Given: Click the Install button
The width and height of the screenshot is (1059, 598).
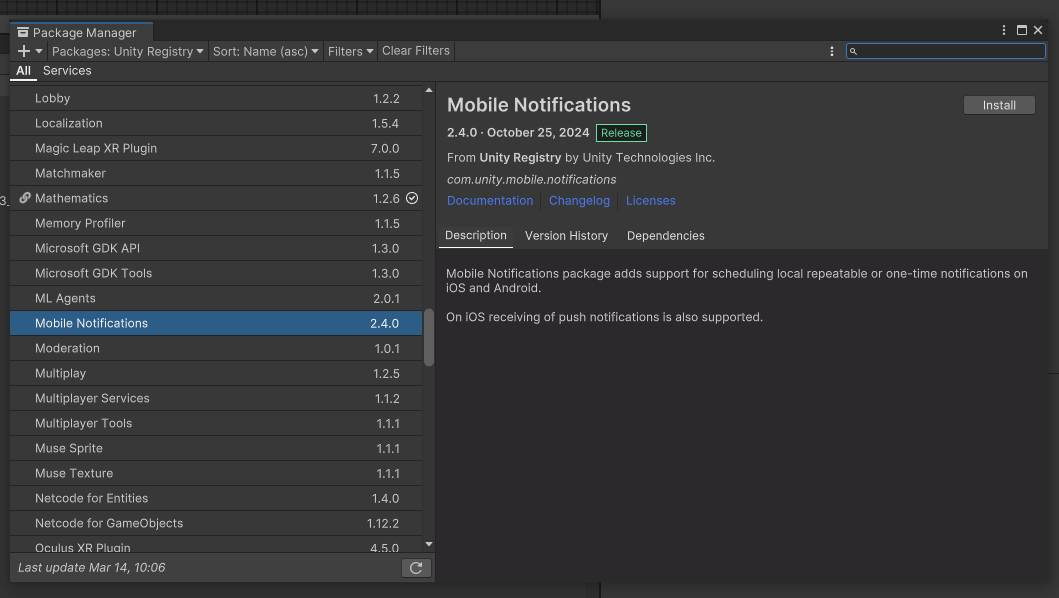Looking at the screenshot, I should tap(999, 105).
